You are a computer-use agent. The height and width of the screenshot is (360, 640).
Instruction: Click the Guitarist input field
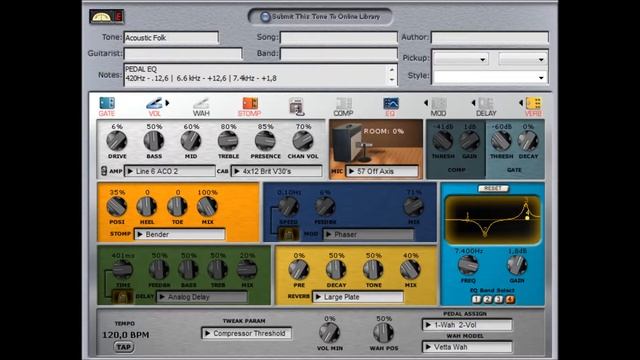click(183, 53)
